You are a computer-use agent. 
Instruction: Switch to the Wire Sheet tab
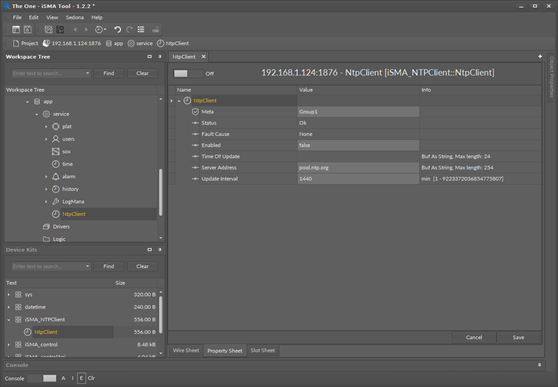pos(186,350)
